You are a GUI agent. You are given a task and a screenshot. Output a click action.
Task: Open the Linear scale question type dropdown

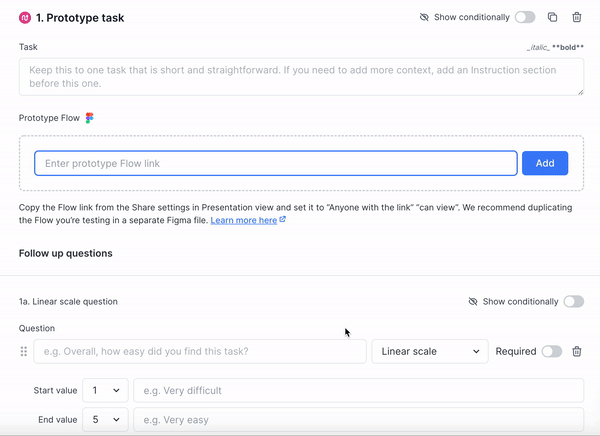point(429,352)
